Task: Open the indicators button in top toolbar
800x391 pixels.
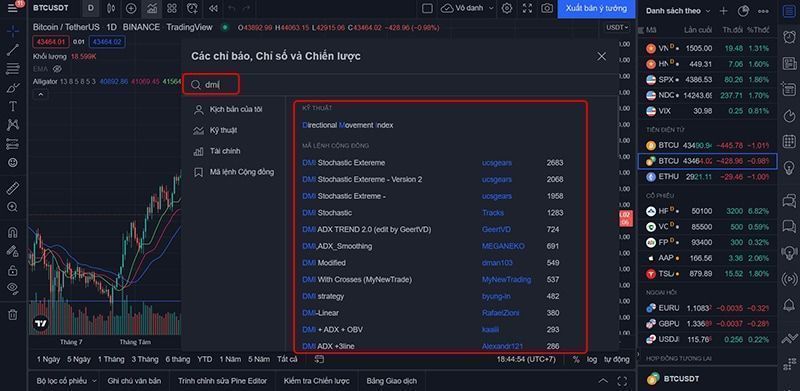Action: tap(152, 8)
